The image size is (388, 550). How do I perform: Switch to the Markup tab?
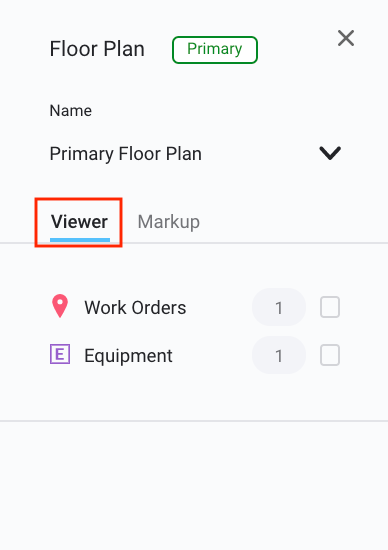[169, 222]
